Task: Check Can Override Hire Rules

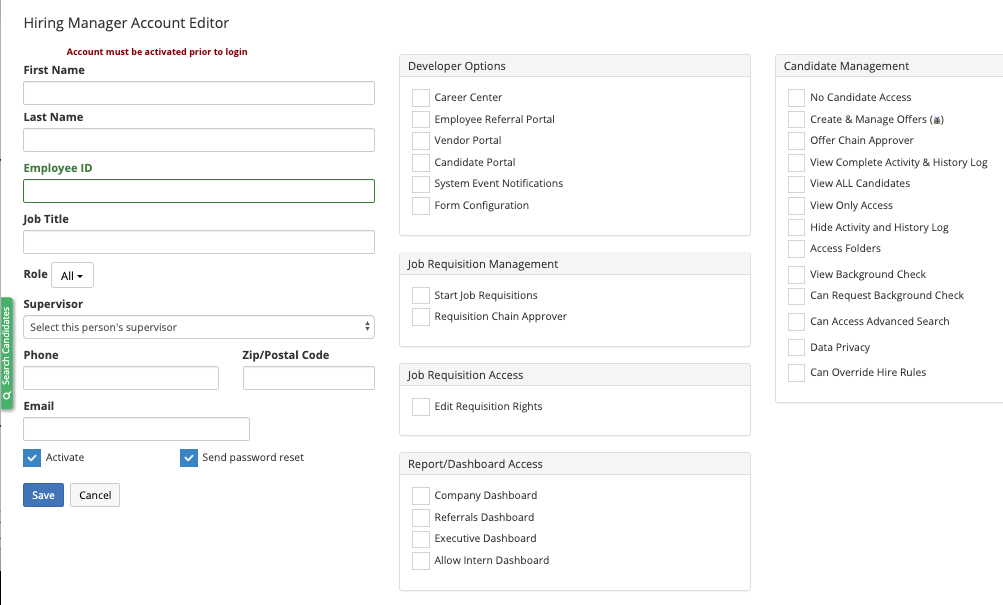Action: (x=796, y=372)
